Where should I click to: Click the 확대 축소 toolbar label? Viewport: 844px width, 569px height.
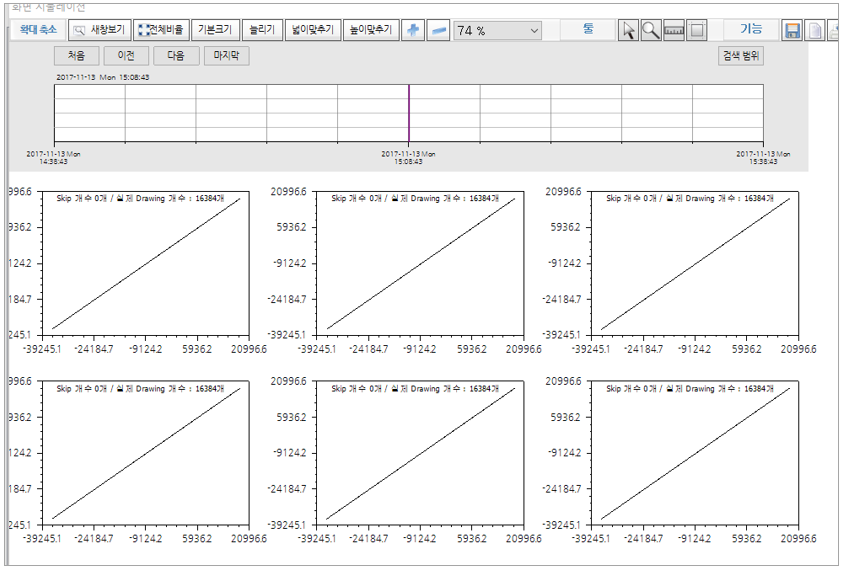[x=38, y=30]
